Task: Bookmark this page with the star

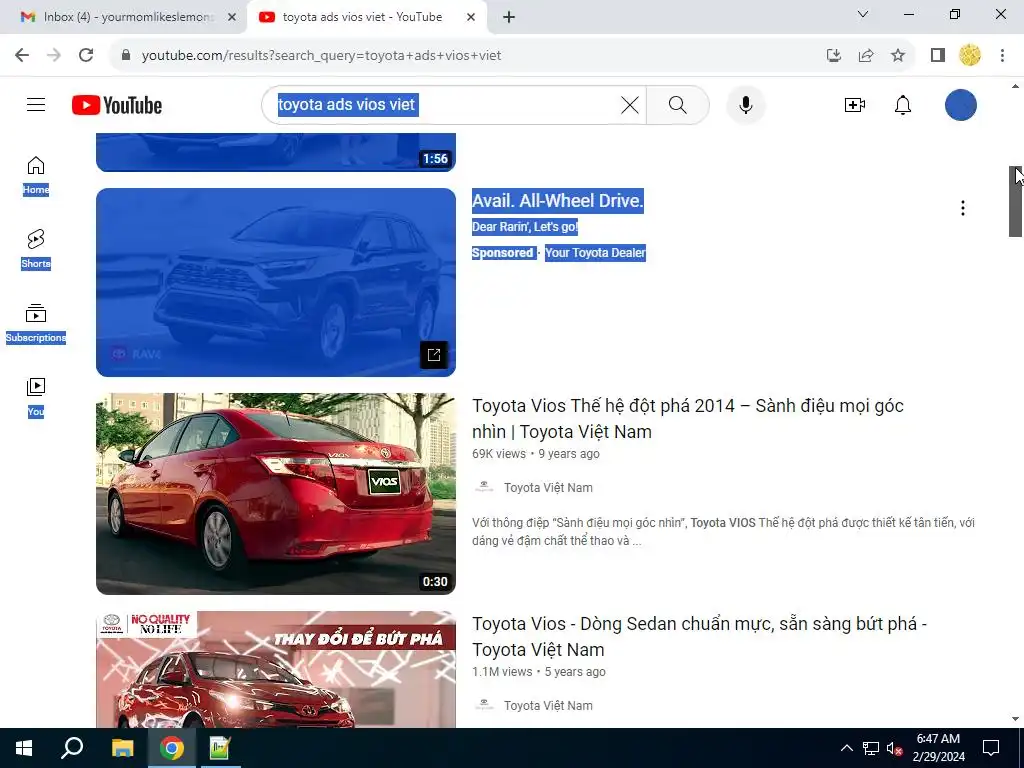Action: tap(898, 56)
